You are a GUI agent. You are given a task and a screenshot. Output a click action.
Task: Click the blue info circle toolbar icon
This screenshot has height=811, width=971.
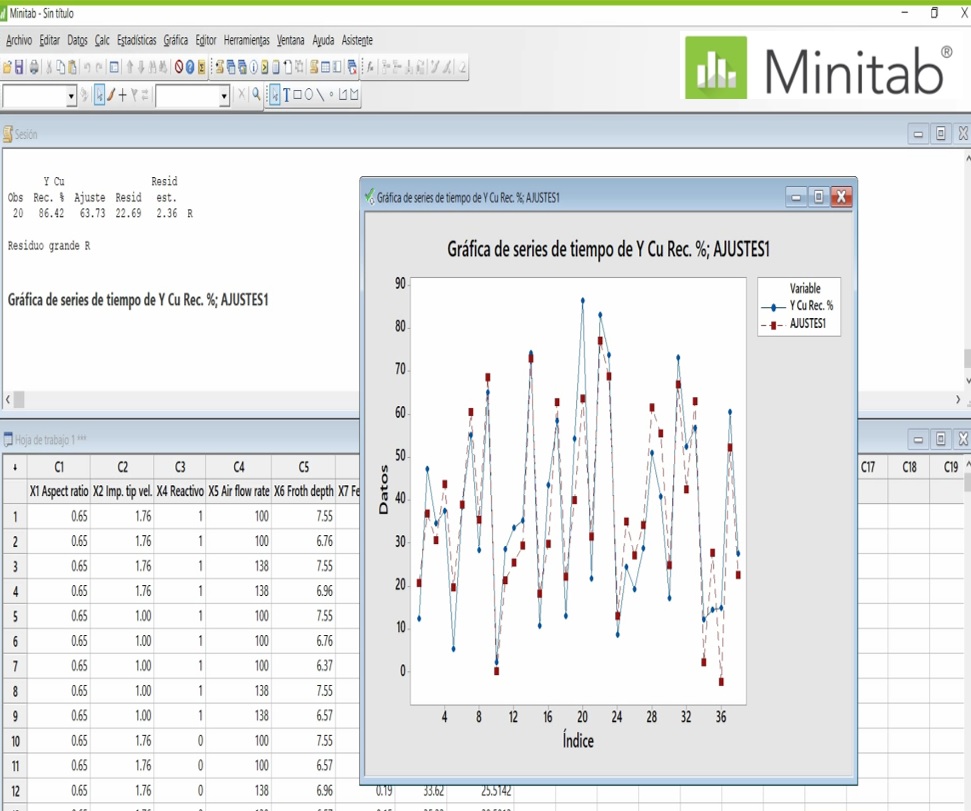tap(254, 67)
